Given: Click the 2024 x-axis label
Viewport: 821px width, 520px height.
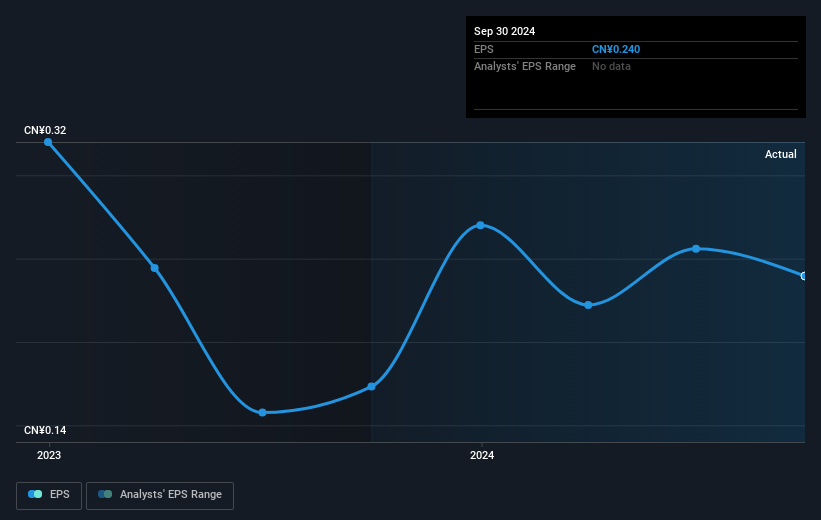Looking at the screenshot, I should tap(482, 455).
